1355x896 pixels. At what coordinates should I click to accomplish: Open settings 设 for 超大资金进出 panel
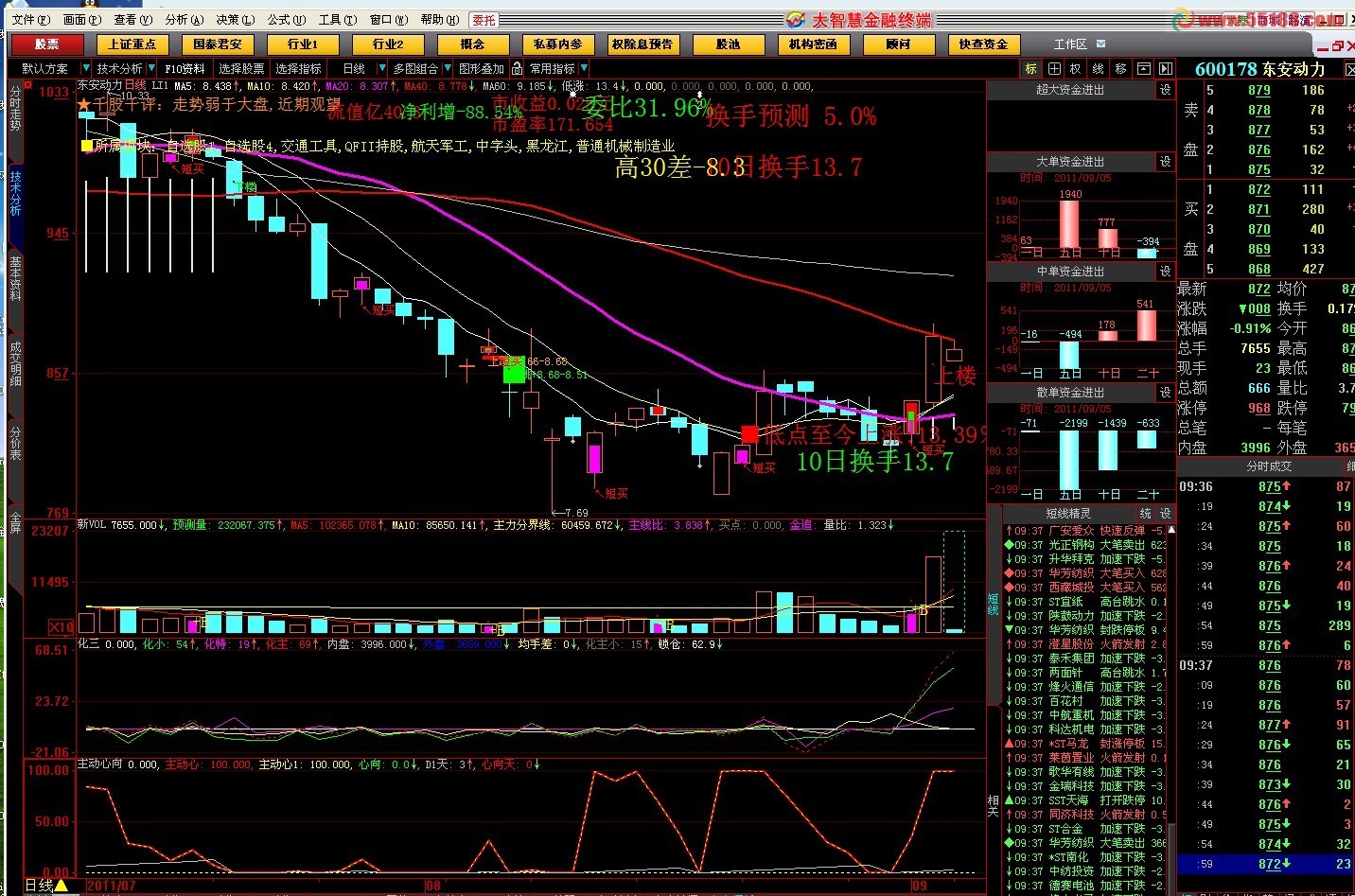point(1166,90)
